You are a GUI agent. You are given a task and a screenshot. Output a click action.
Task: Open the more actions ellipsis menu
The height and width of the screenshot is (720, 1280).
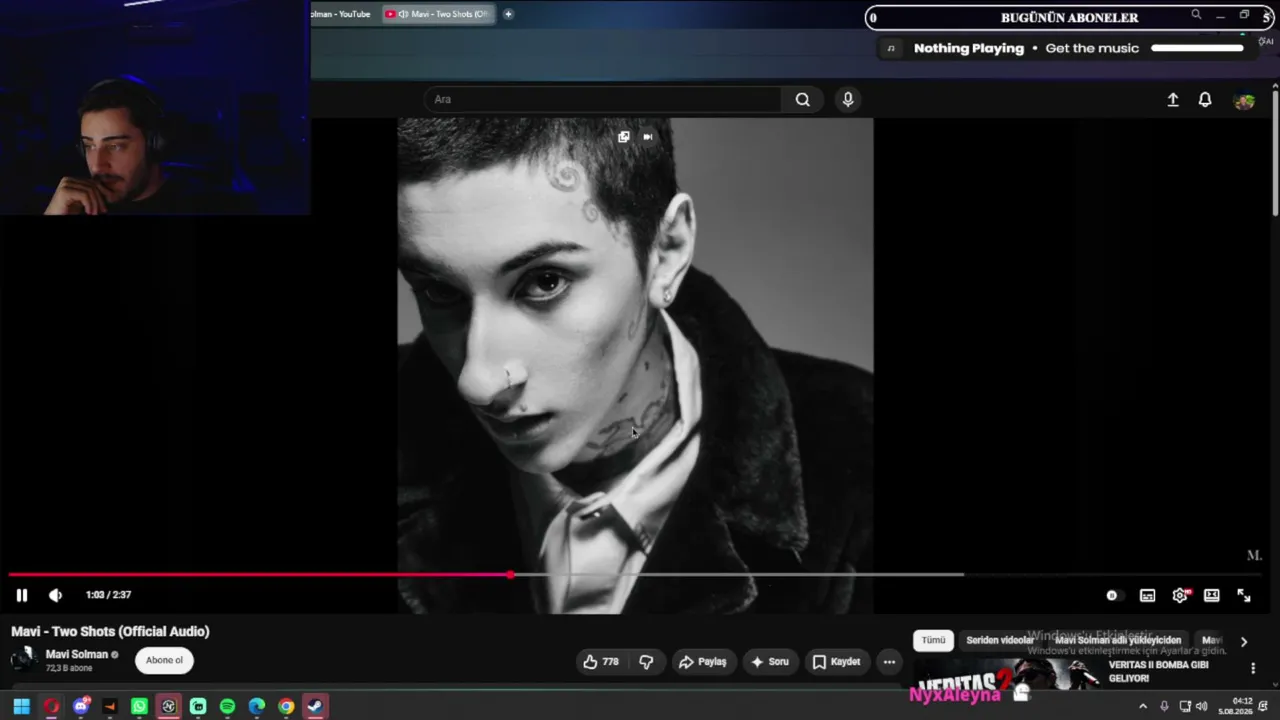click(x=889, y=661)
